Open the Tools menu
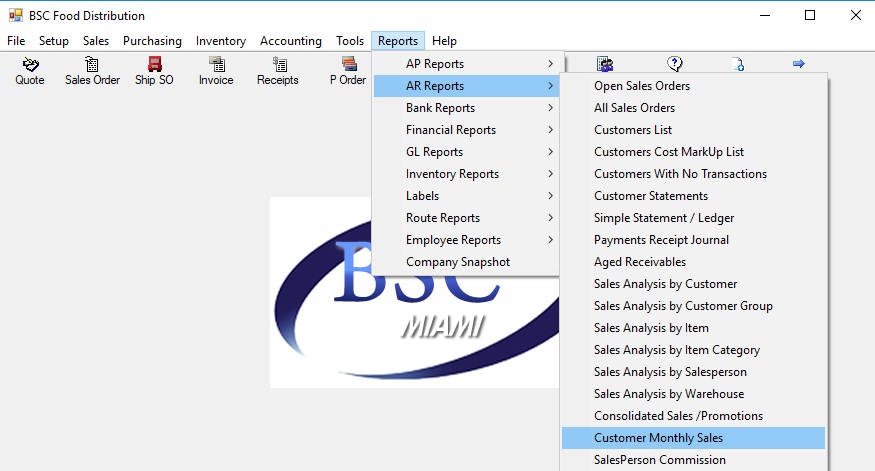The width and height of the screenshot is (875, 471). (350, 41)
